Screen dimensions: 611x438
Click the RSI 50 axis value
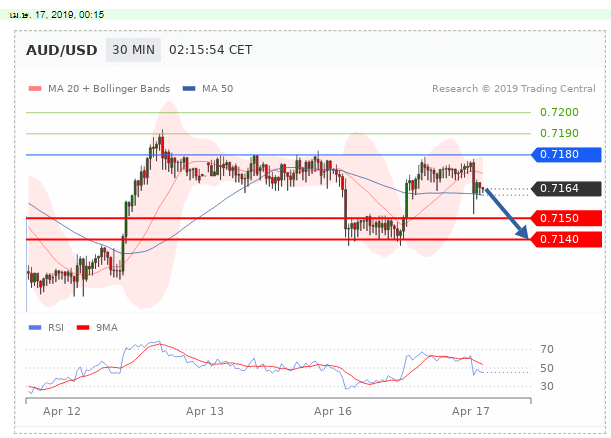pyautogui.click(x=547, y=368)
